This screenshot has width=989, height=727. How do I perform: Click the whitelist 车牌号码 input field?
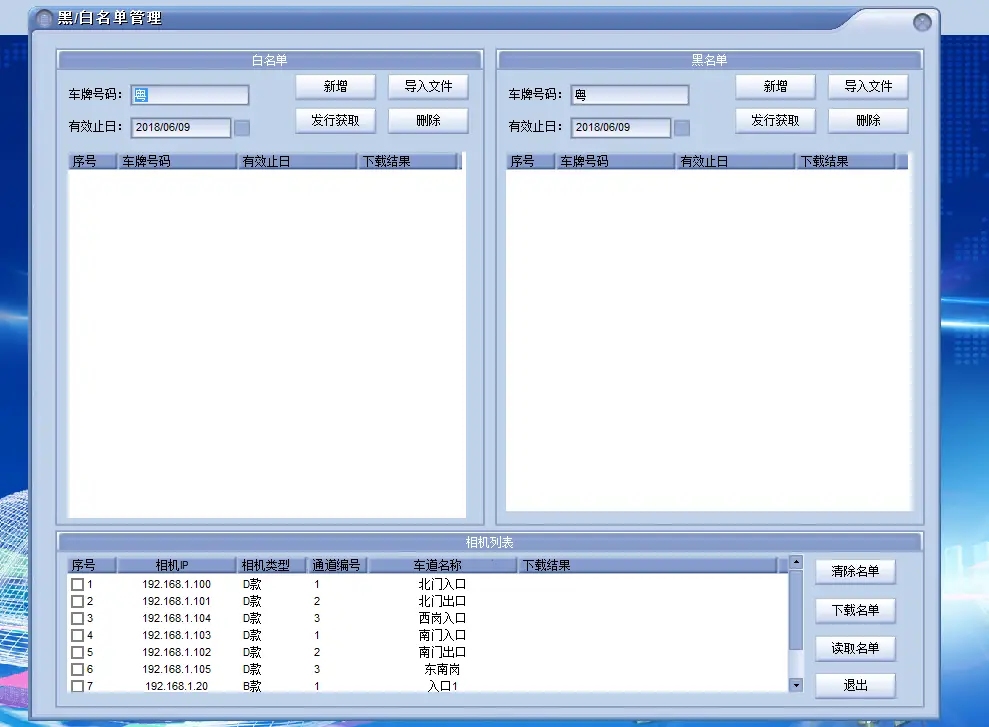[x=190, y=95]
